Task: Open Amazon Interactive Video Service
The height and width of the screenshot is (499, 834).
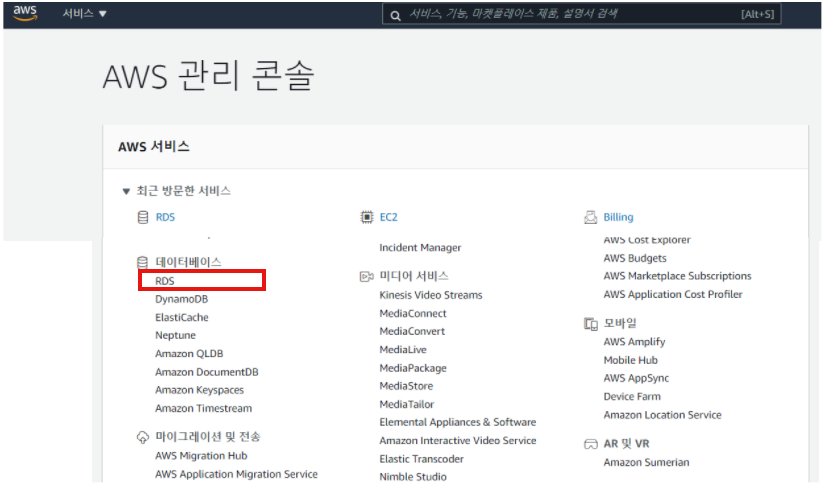Action: tap(457, 440)
